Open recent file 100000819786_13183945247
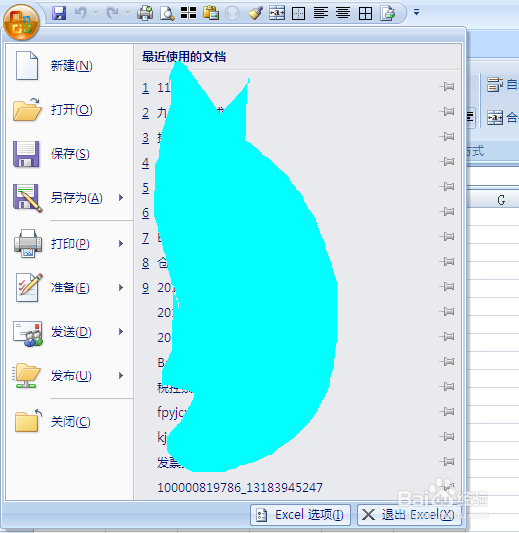This screenshot has width=519, height=533. [x=240, y=488]
